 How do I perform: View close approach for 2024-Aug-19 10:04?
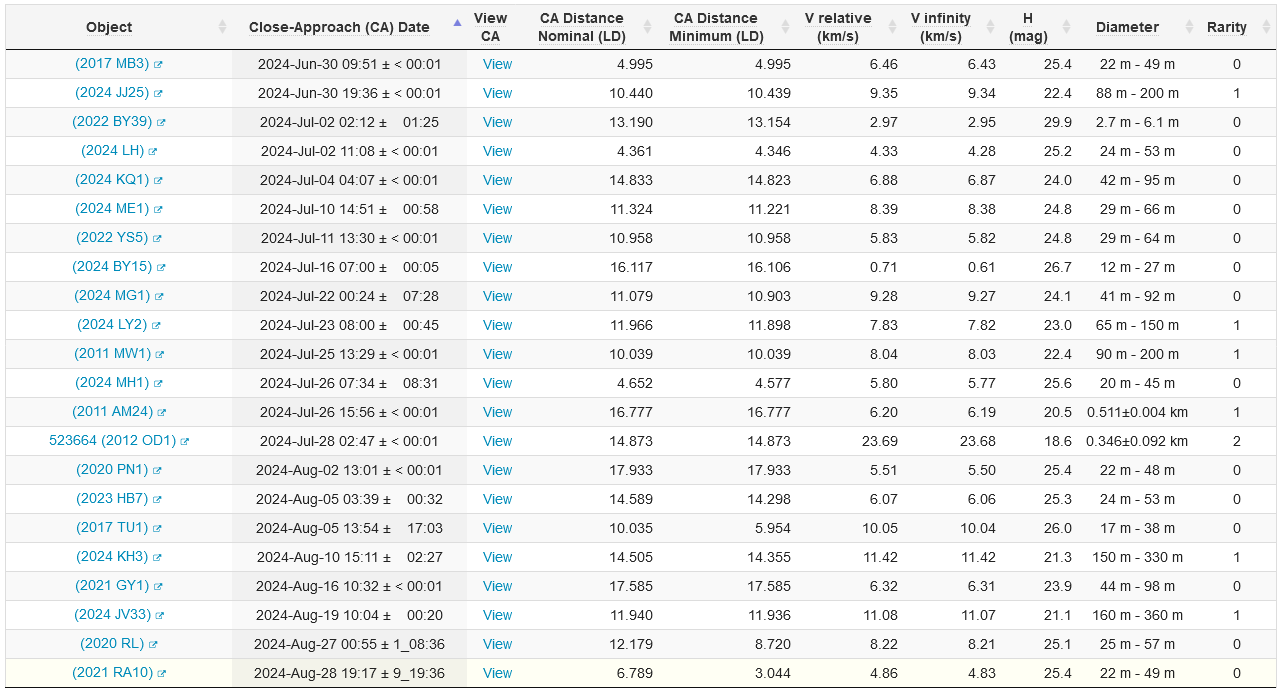[497, 615]
